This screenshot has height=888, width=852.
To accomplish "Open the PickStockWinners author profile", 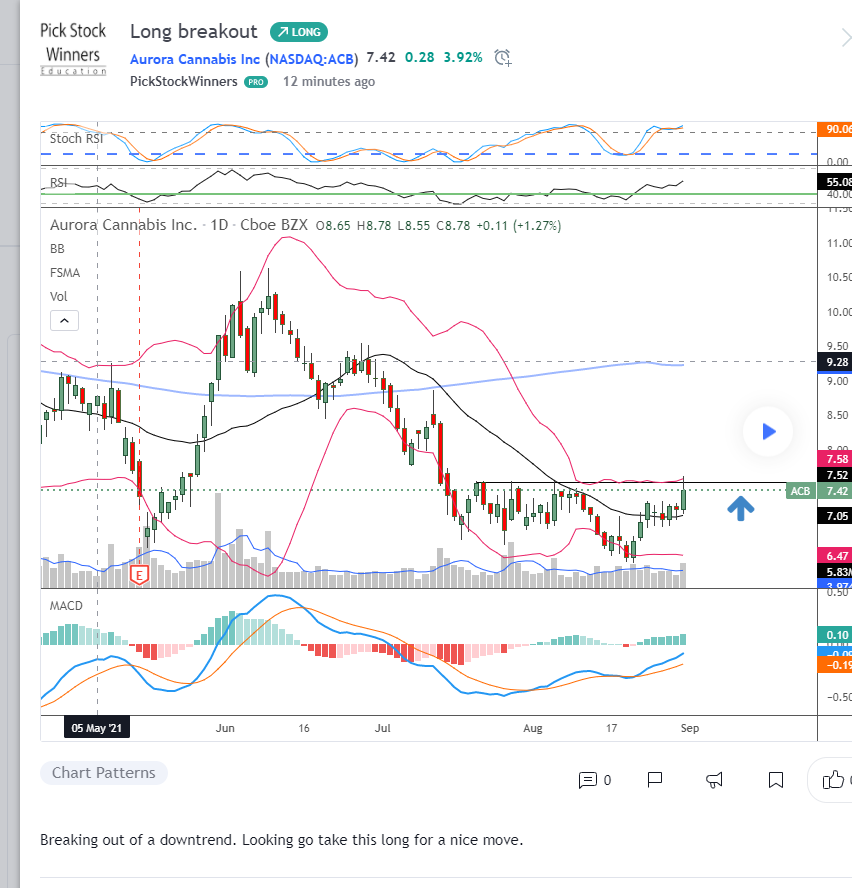I will (184, 82).
